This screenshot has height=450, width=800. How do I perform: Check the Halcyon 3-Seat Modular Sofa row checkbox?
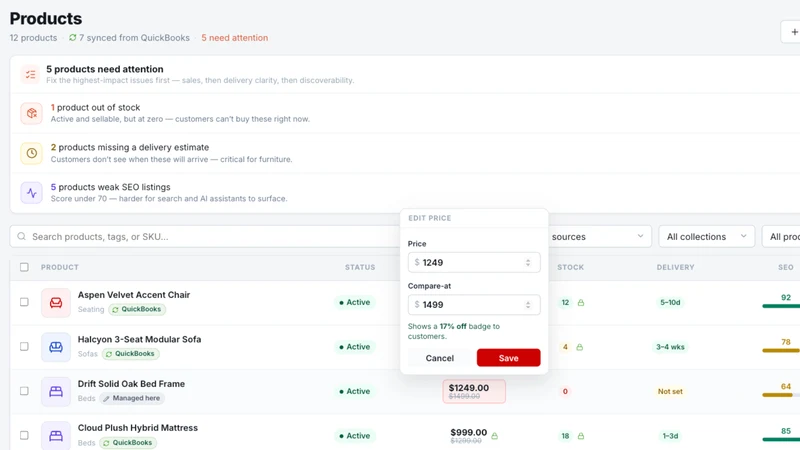point(24,346)
